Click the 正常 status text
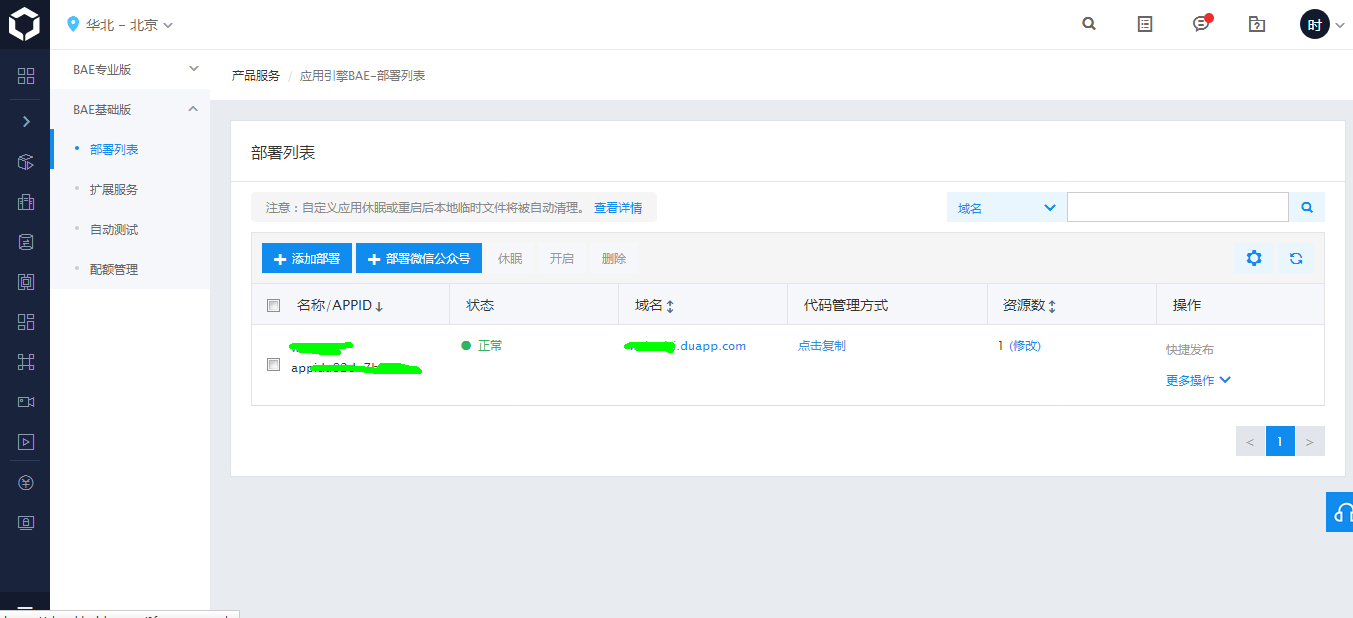 click(490, 345)
